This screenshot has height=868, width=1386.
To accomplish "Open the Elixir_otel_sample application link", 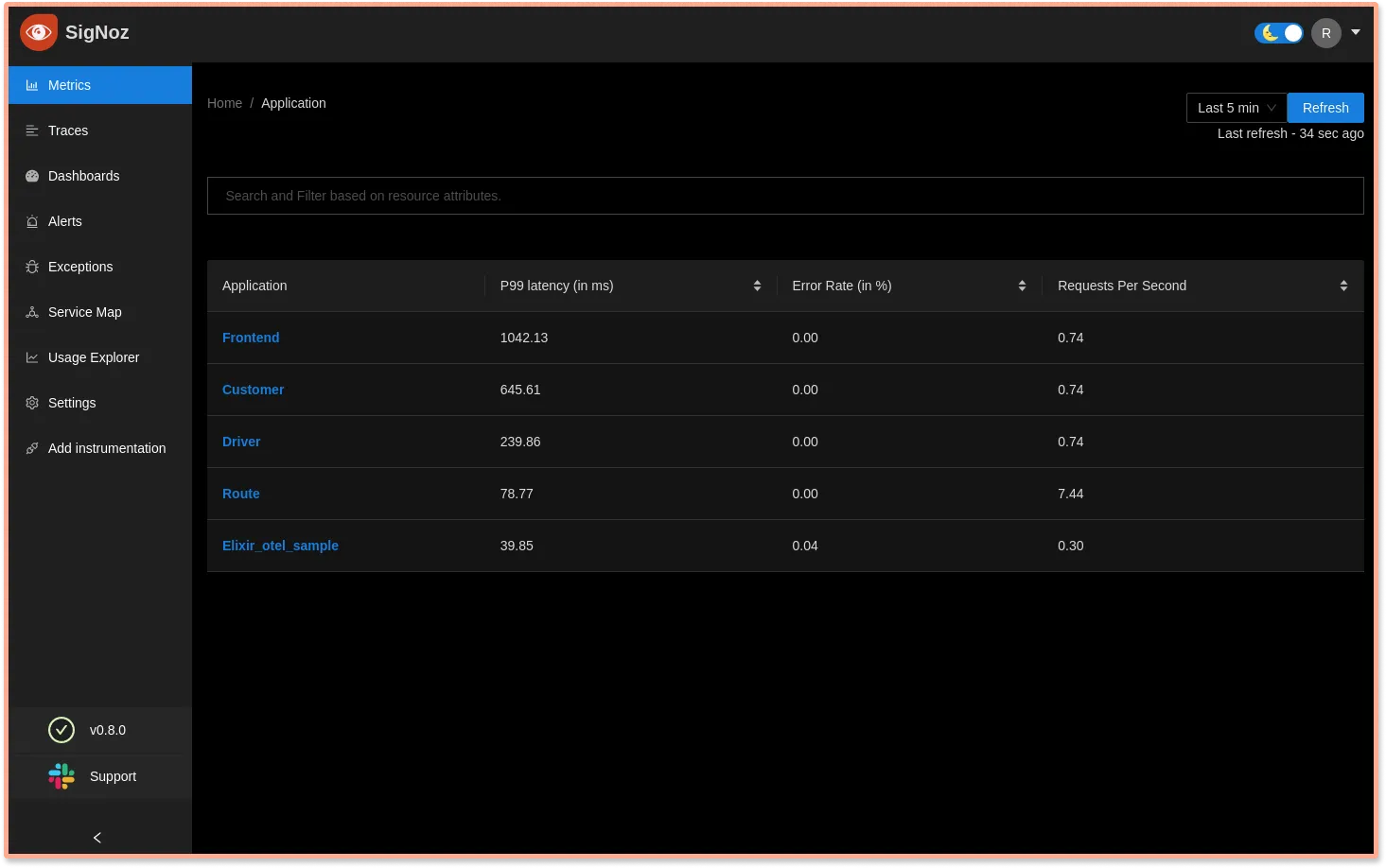I will (x=280, y=546).
